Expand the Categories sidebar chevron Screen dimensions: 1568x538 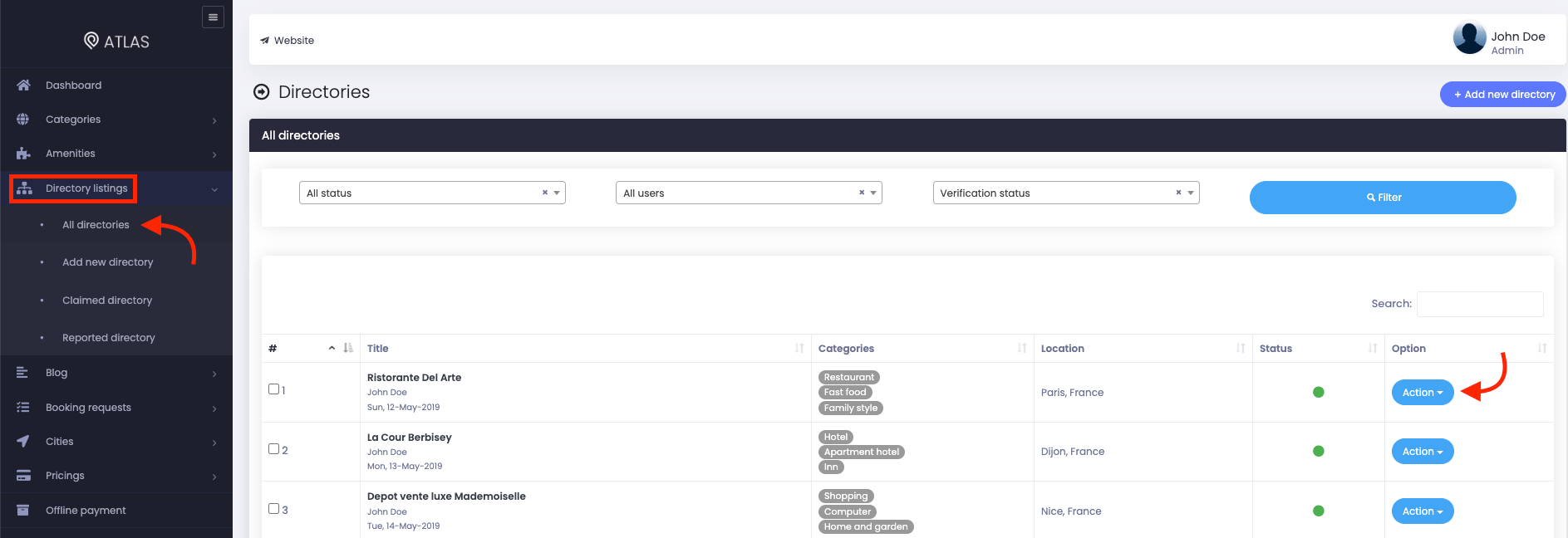pyautogui.click(x=214, y=120)
